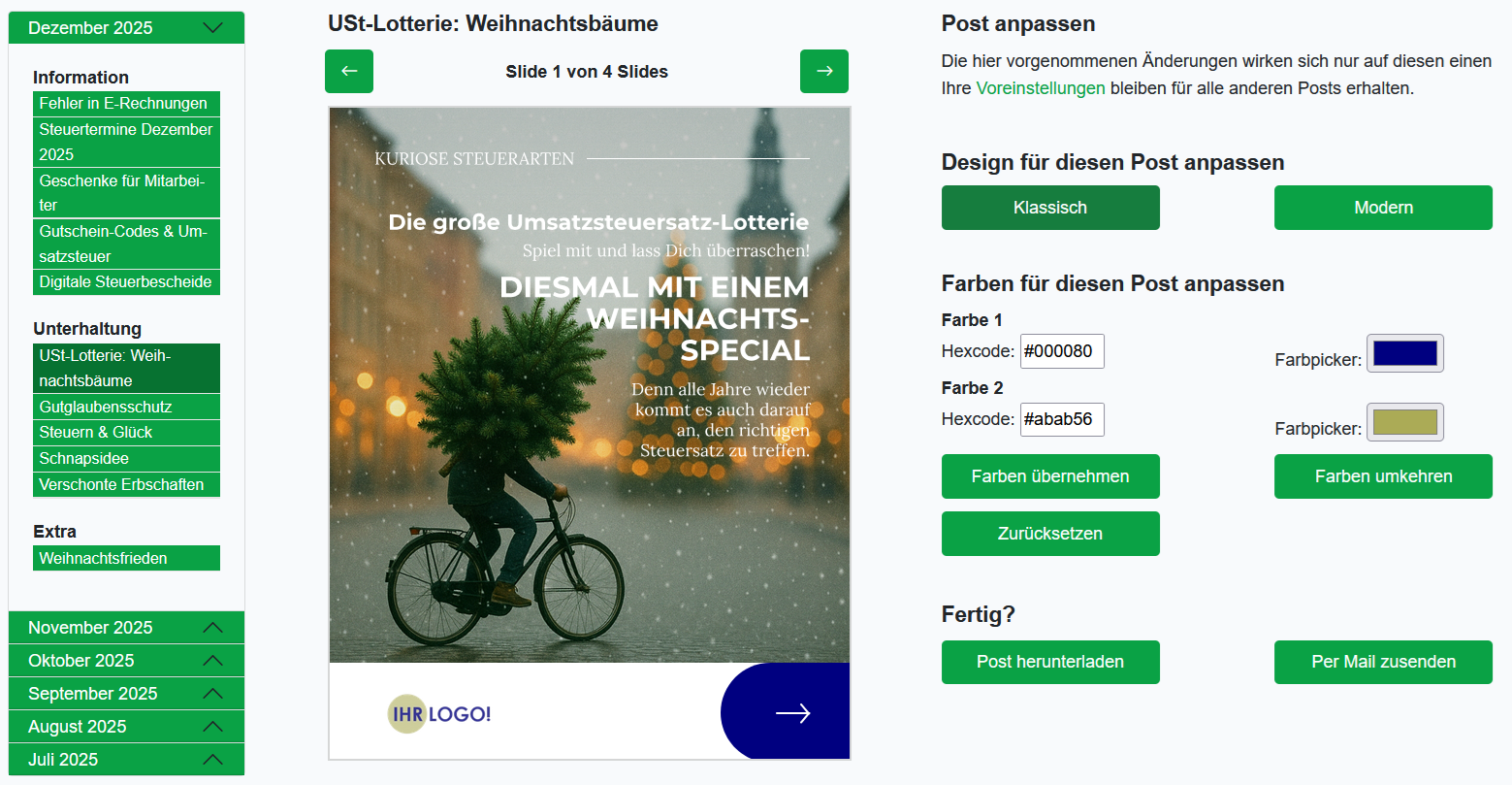Click the Farbe 1 hexcode input field
This screenshot has height=785, width=1512.
click(1062, 351)
